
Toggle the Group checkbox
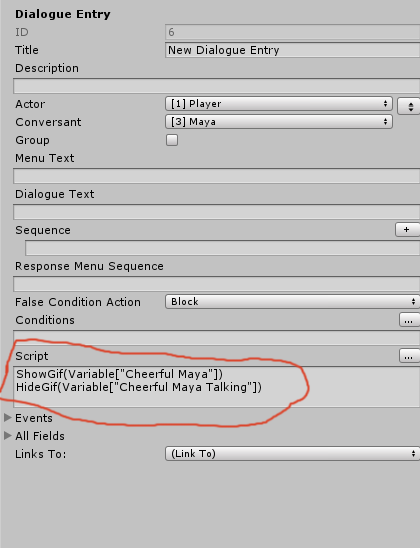[x=172, y=140]
